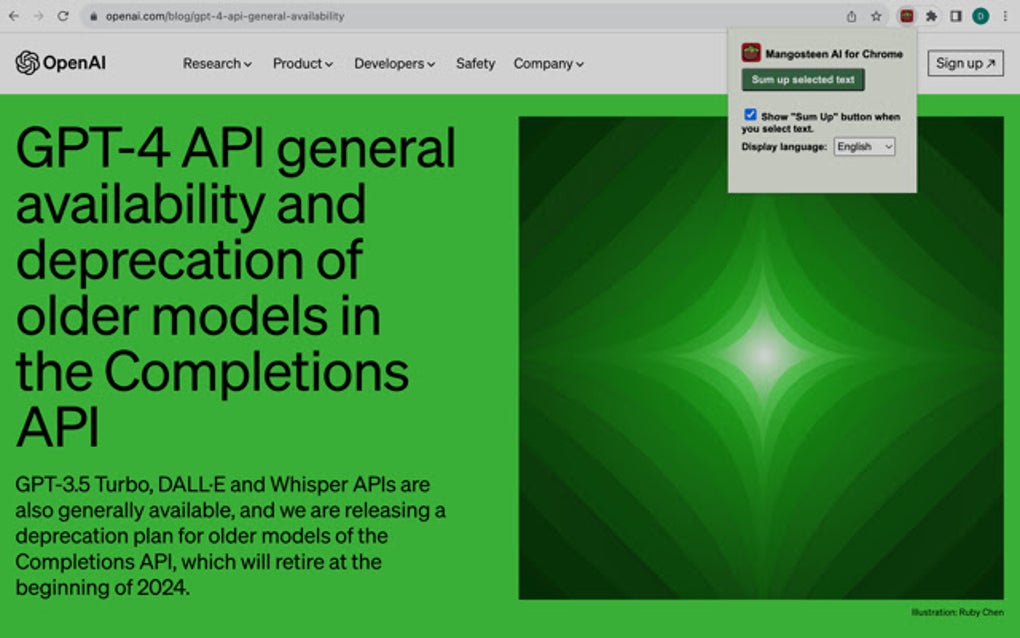
Task: Bookmark this page with the star
Action: click(876, 16)
